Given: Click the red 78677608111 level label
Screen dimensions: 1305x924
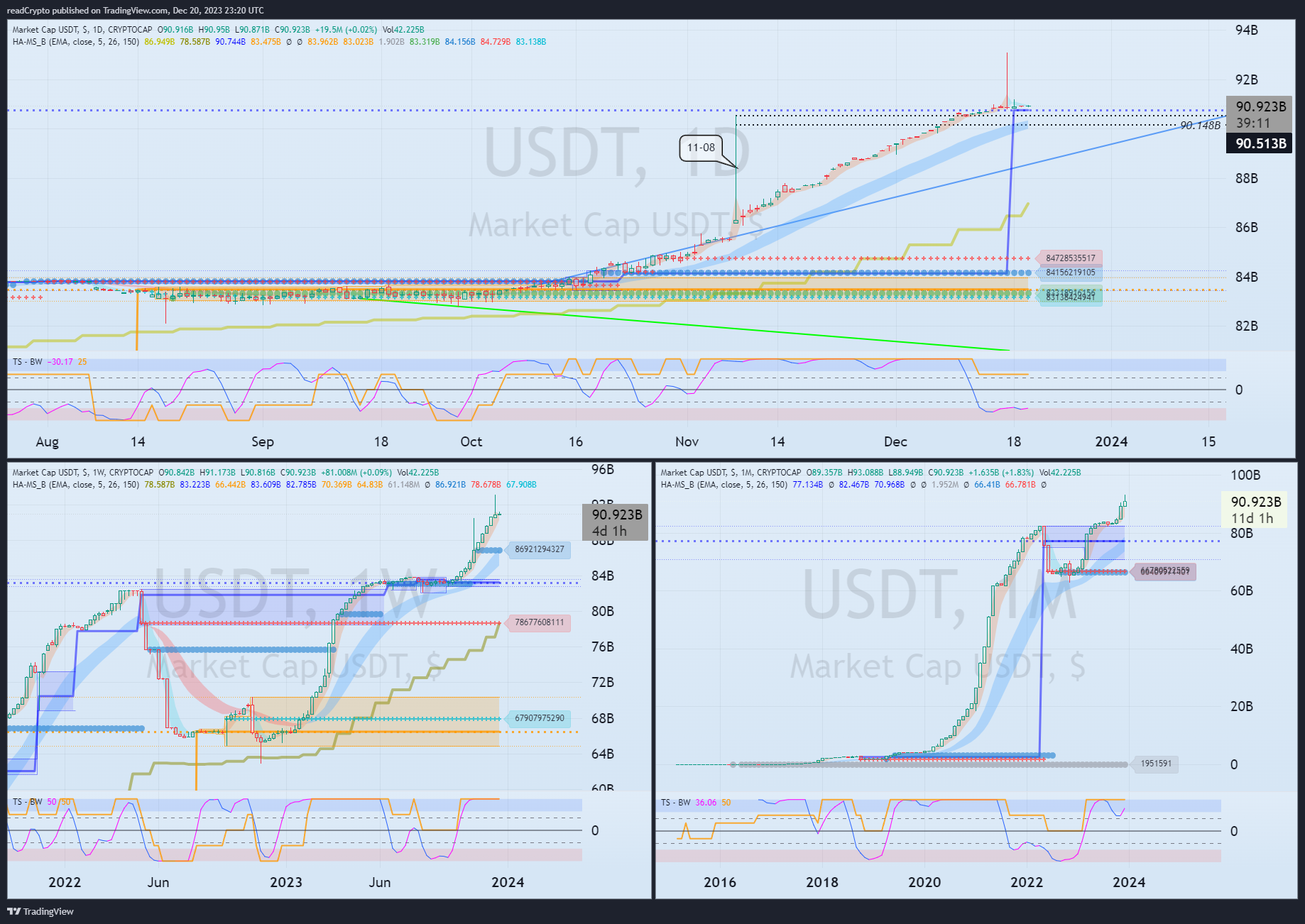Looking at the screenshot, I should click(x=539, y=622).
